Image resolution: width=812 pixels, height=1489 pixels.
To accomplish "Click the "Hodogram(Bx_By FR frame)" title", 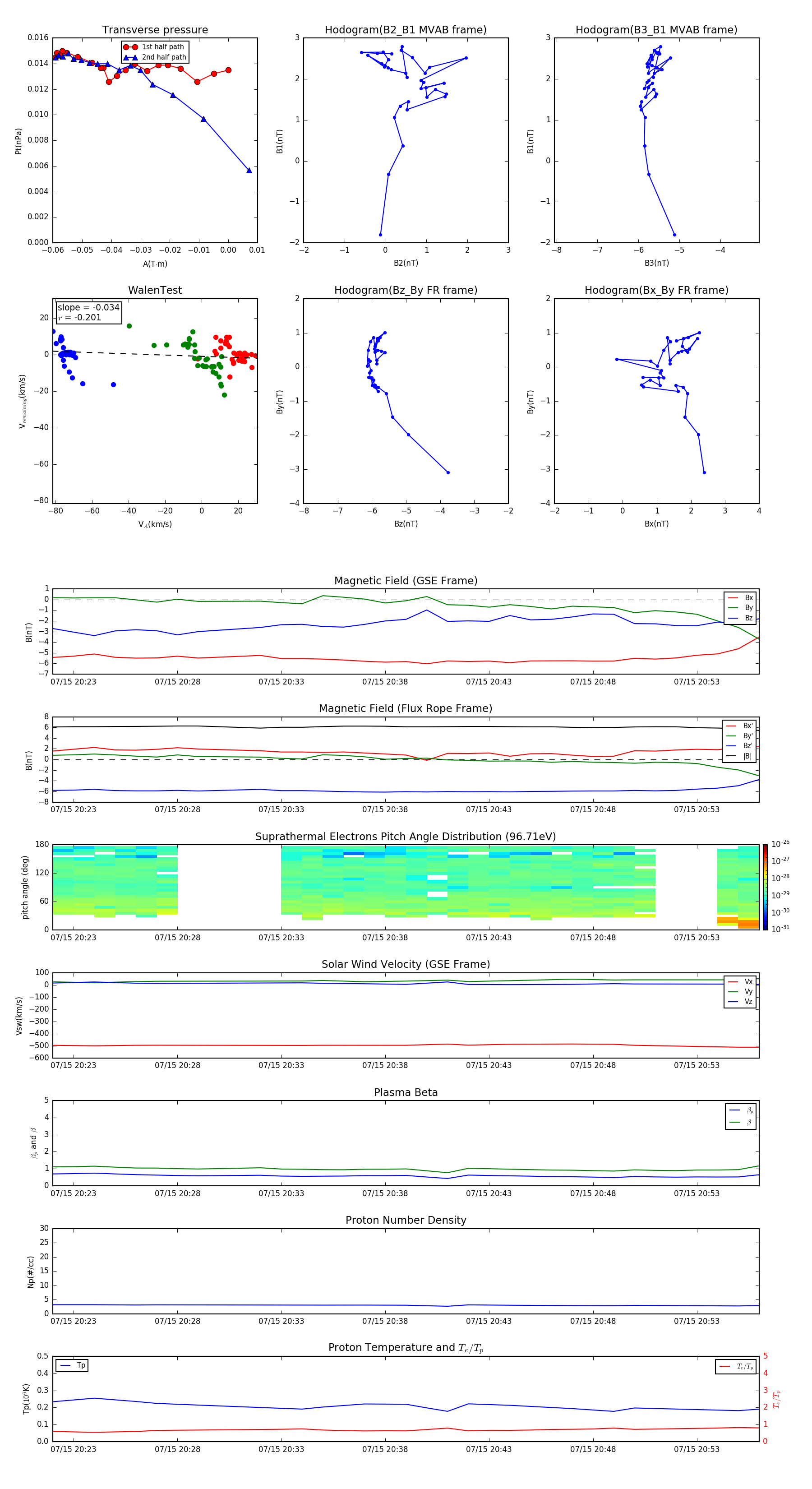I will [x=656, y=290].
